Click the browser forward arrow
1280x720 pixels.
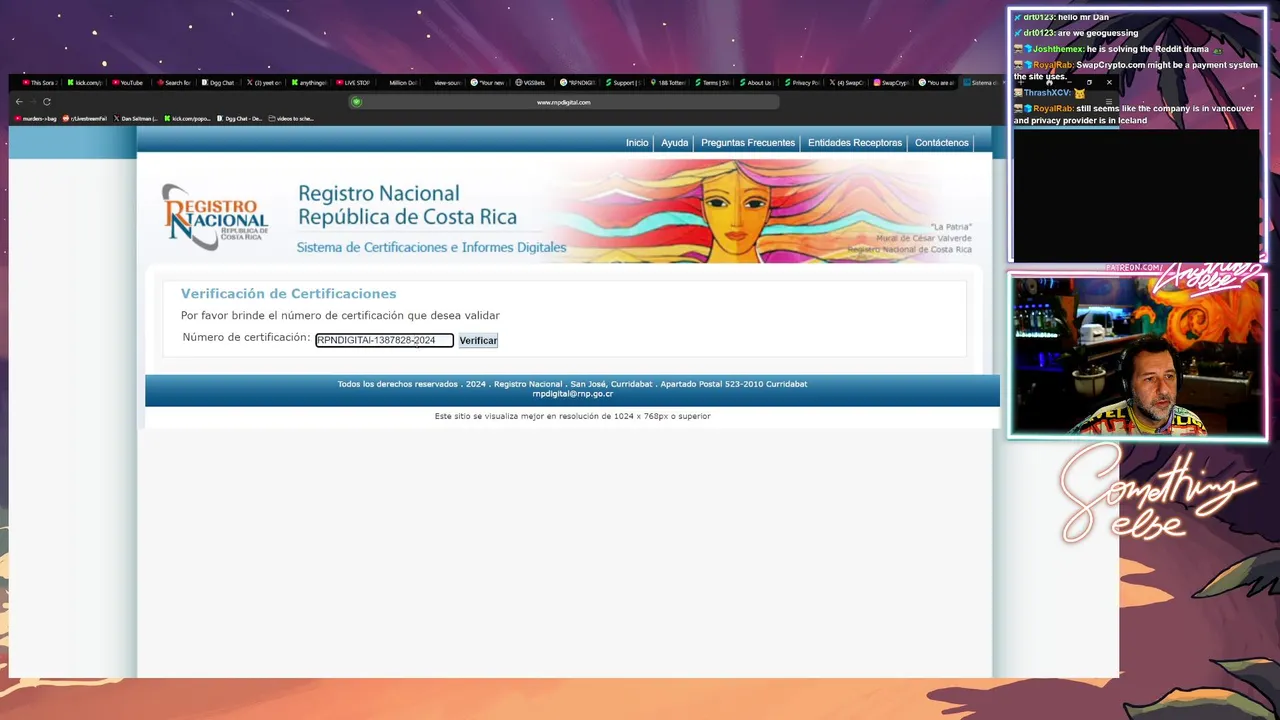[33, 102]
